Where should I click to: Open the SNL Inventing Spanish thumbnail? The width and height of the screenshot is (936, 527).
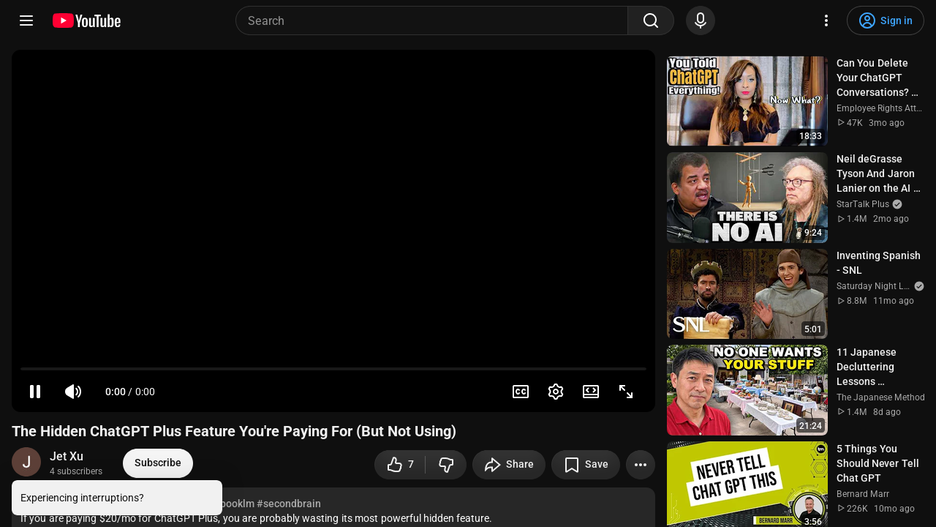[x=747, y=294]
